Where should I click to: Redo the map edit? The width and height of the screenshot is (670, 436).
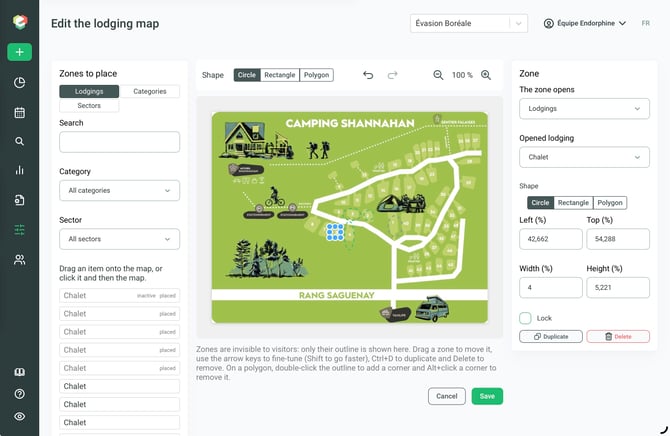point(392,75)
